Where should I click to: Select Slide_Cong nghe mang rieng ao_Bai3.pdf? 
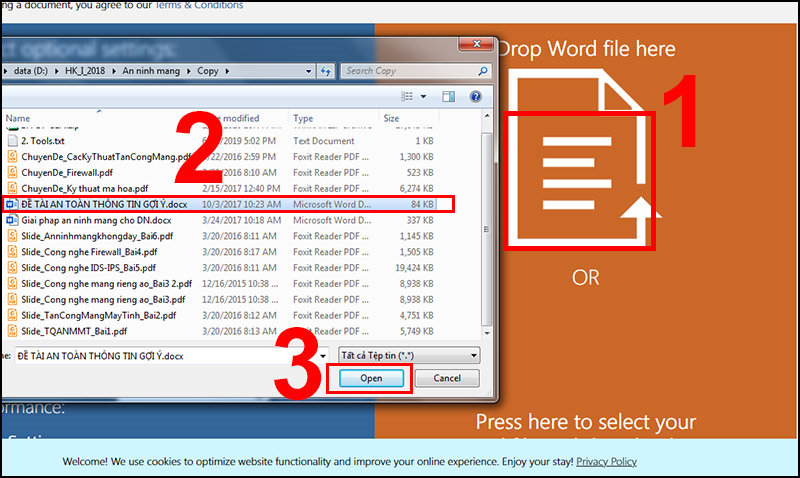point(103,299)
